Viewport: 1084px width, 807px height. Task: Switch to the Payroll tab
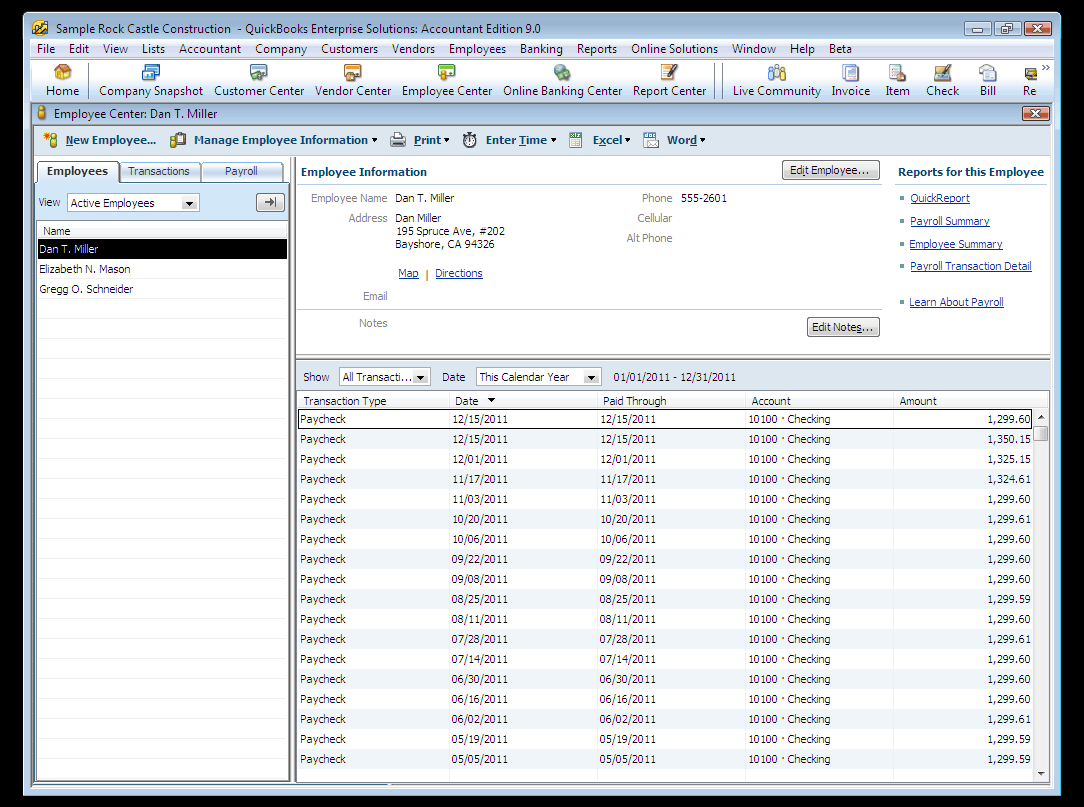point(241,172)
